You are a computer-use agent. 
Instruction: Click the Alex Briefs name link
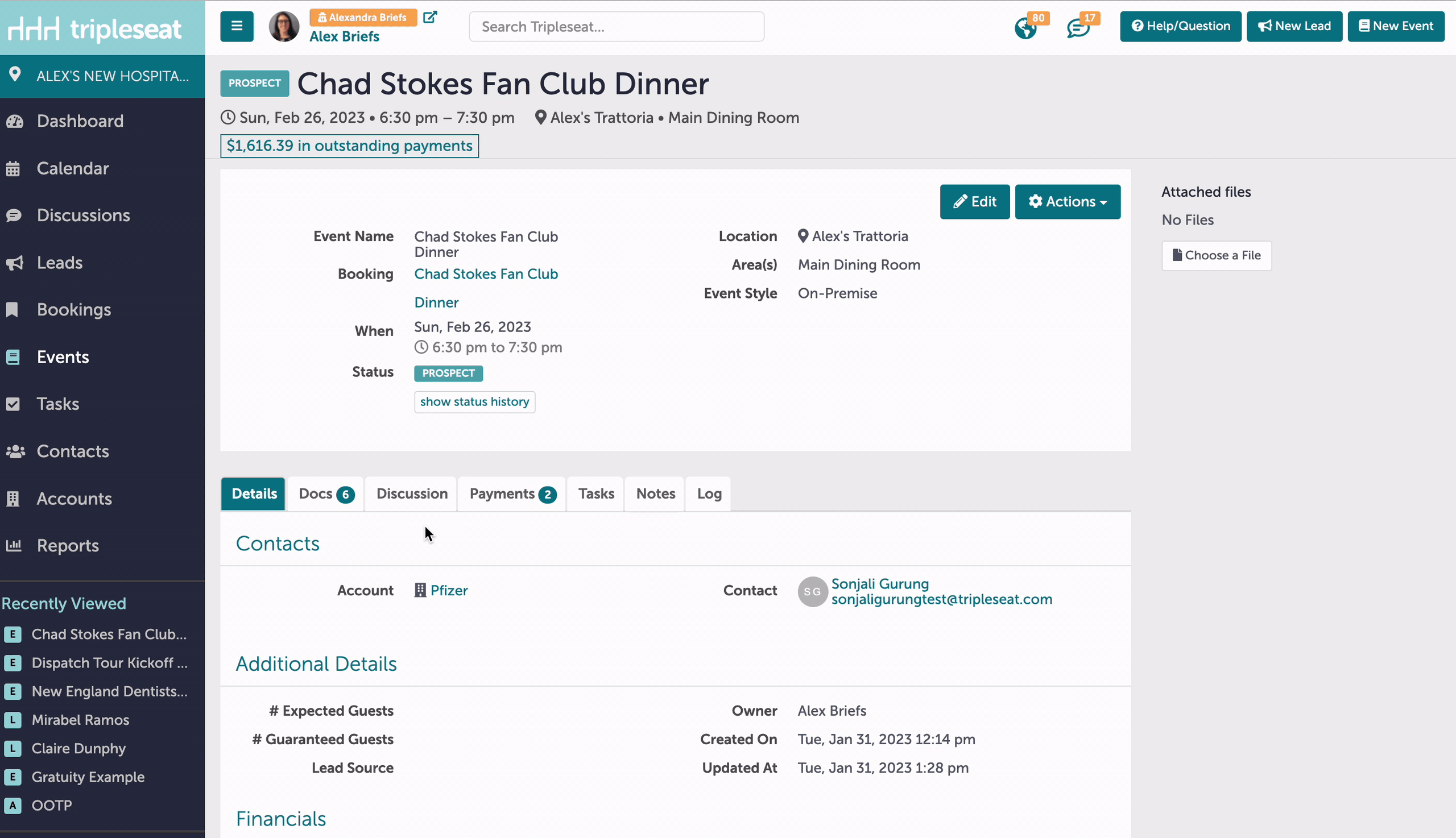click(344, 36)
